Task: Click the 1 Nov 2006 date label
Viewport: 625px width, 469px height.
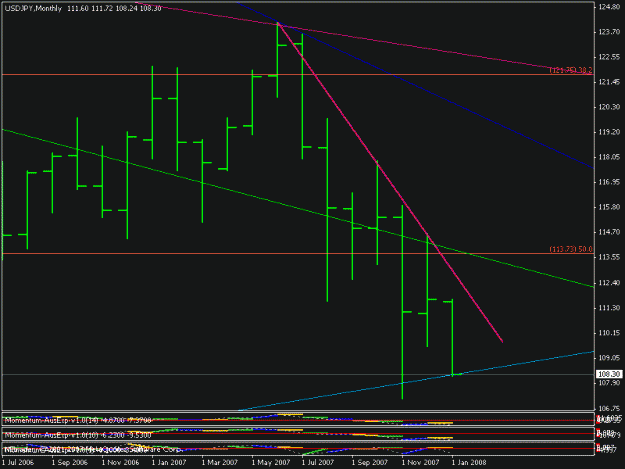Action: [x=120, y=463]
